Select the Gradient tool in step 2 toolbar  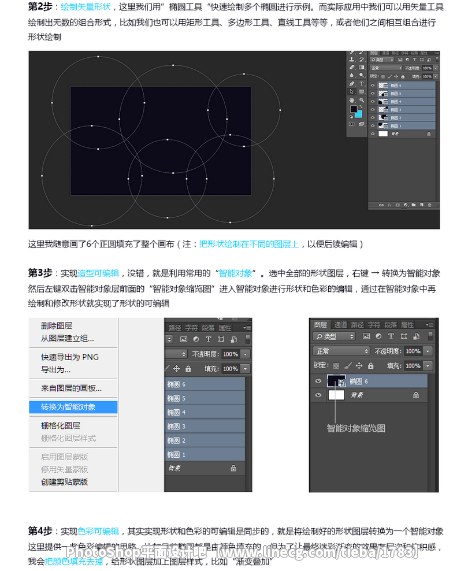pyautogui.click(x=362, y=67)
